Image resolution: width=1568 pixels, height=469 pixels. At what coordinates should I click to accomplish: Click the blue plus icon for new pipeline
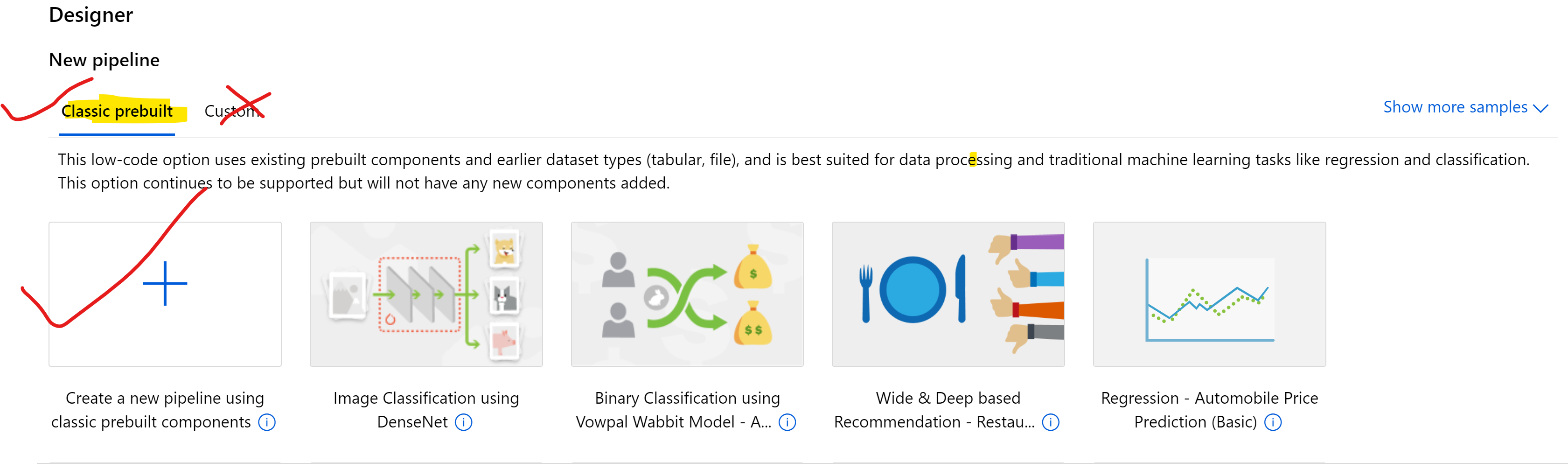coord(165,283)
